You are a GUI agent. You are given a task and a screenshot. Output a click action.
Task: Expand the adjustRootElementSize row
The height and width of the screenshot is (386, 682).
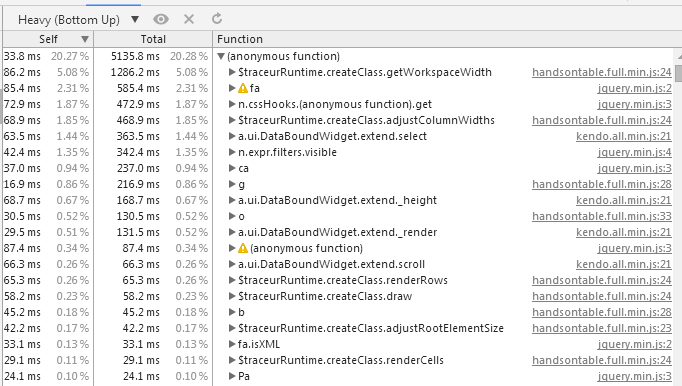(x=232, y=329)
